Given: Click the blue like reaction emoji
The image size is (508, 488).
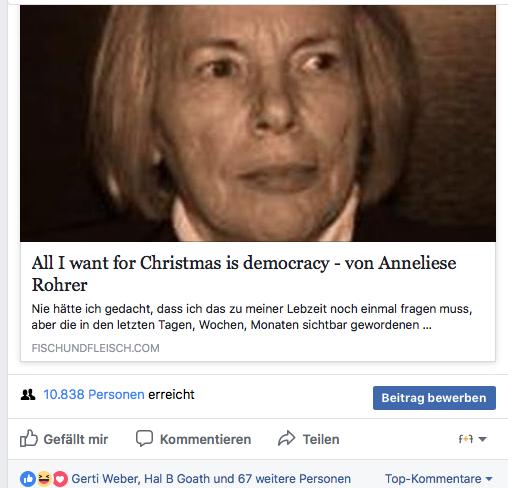Looking at the screenshot, I should (28, 479).
